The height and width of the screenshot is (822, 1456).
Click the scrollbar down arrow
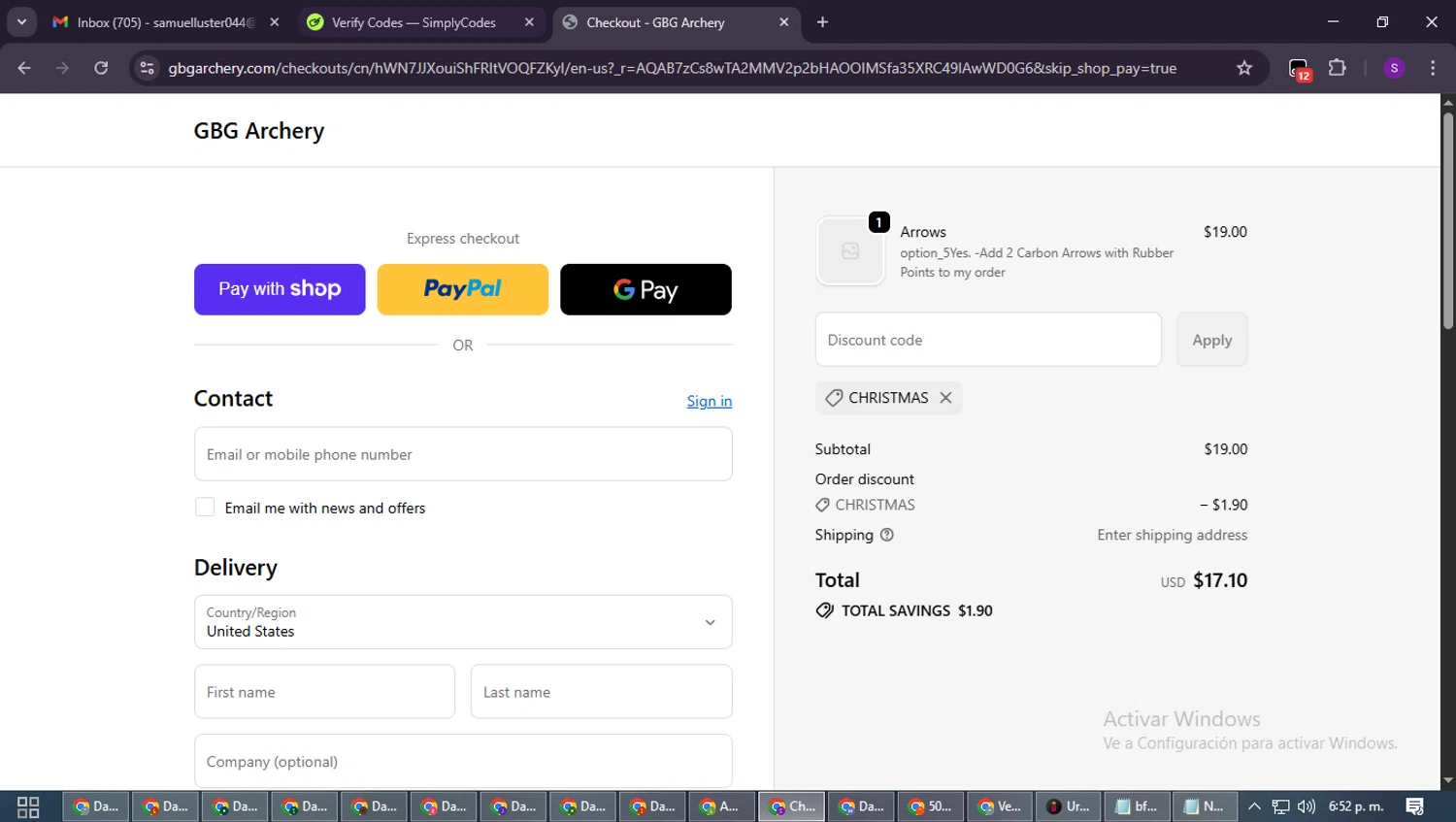click(1448, 780)
